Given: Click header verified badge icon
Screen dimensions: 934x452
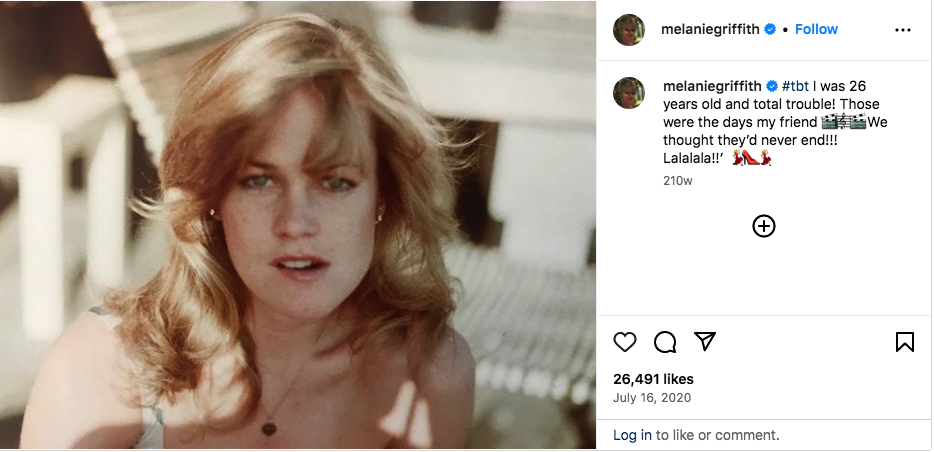Looking at the screenshot, I should (x=770, y=30).
